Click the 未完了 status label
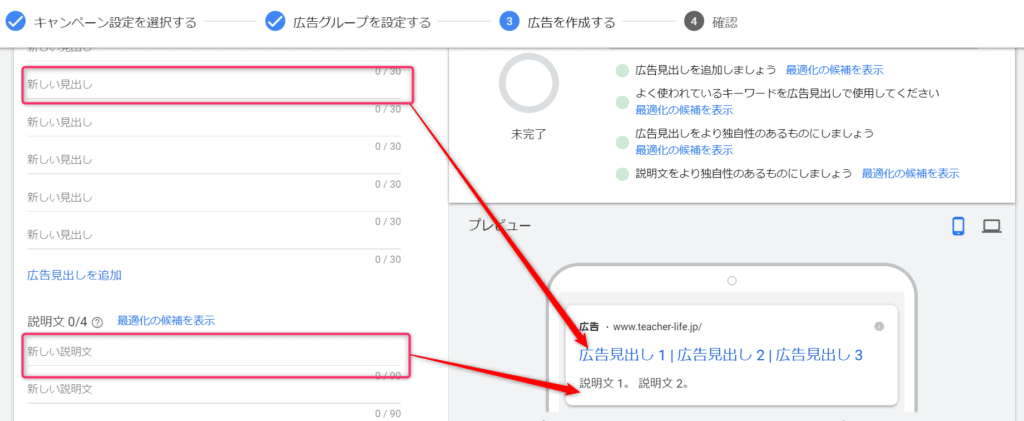Screen dimensions: 1024x421 pos(528,136)
